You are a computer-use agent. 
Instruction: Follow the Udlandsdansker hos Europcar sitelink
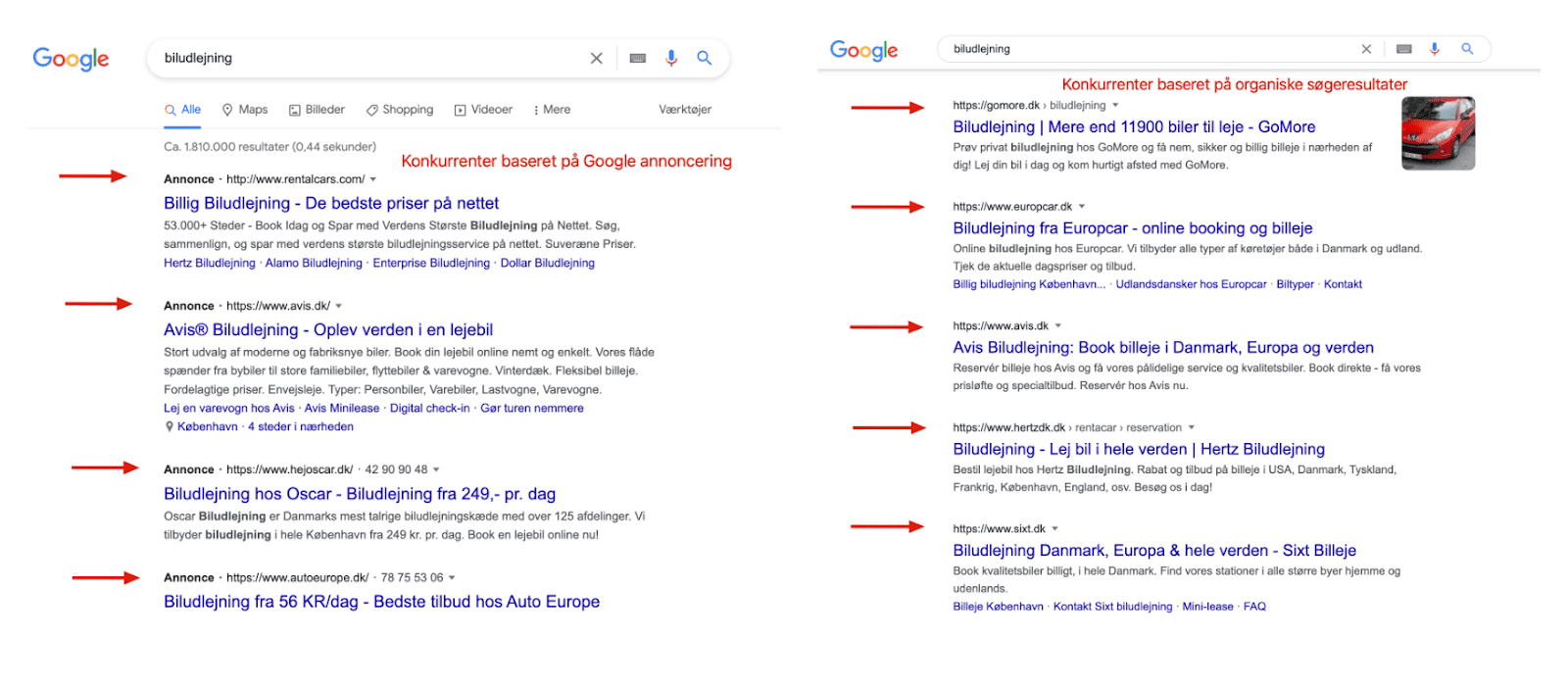[1191, 285]
